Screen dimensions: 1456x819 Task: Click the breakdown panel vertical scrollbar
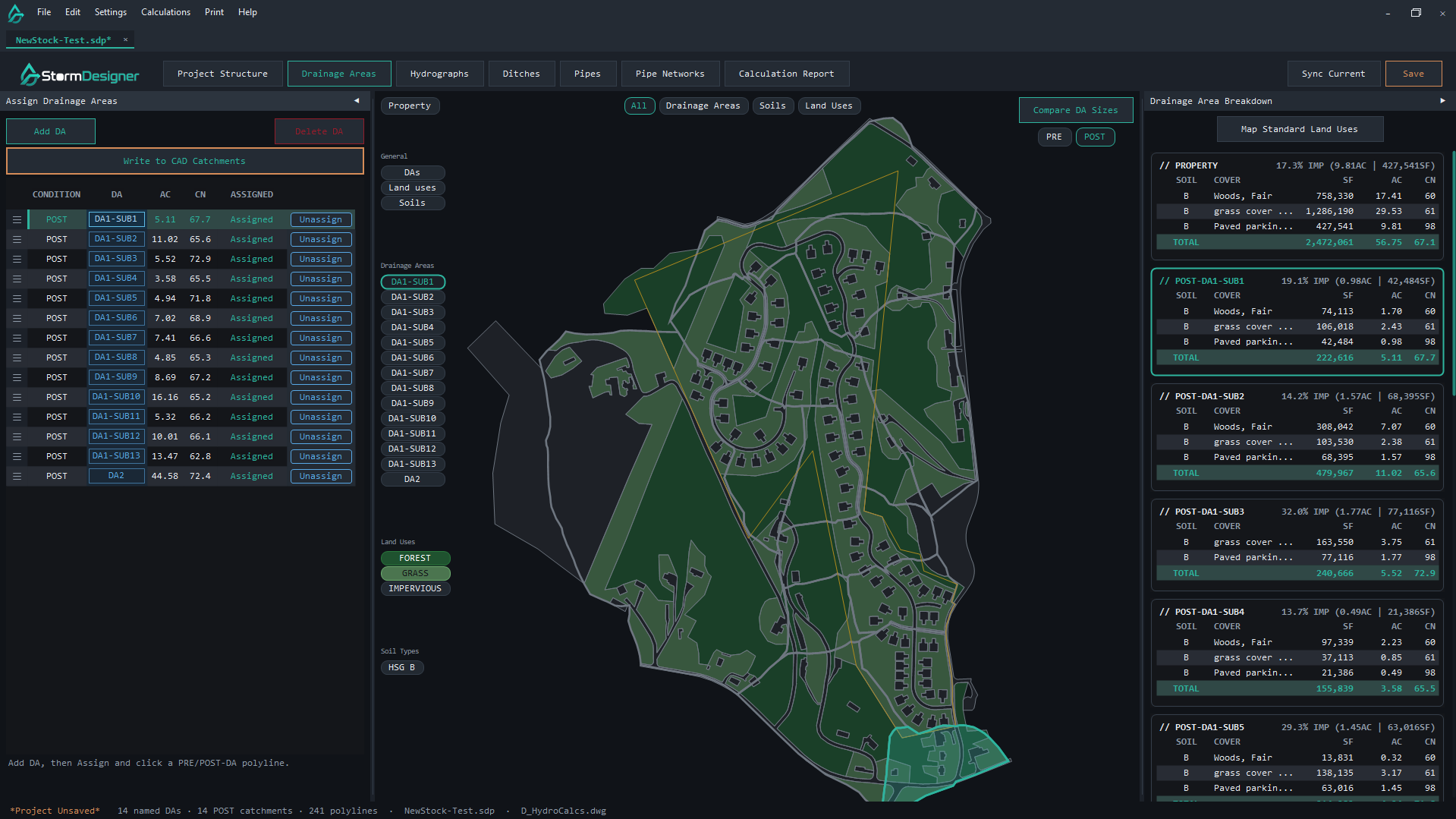click(1453, 273)
